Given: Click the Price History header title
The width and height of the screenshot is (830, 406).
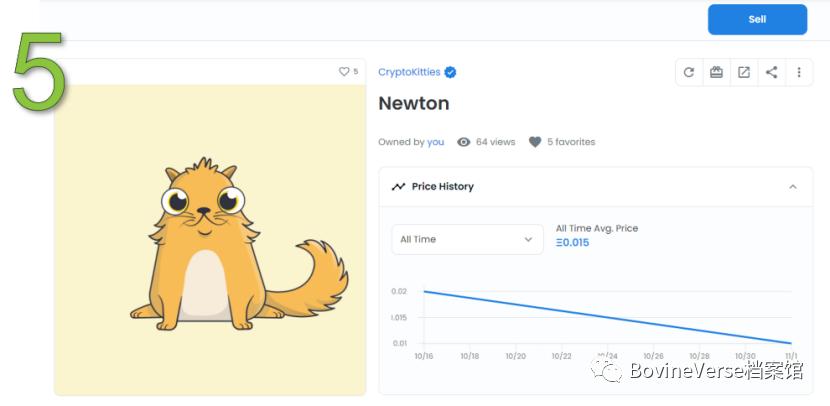Looking at the screenshot, I should coord(442,187).
